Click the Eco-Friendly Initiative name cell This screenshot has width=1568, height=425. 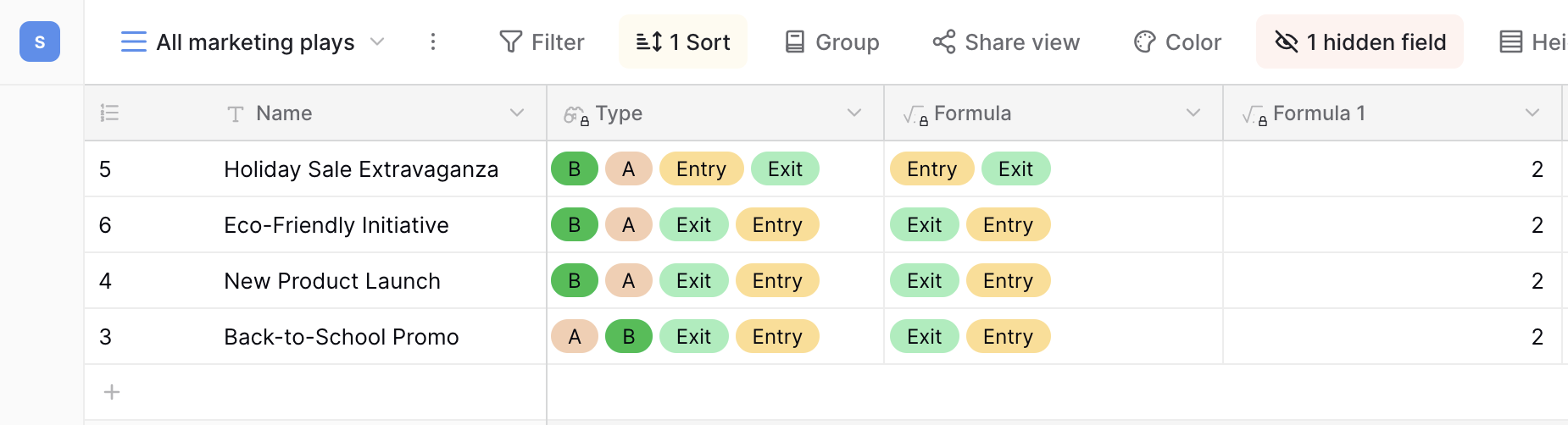coord(336,225)
